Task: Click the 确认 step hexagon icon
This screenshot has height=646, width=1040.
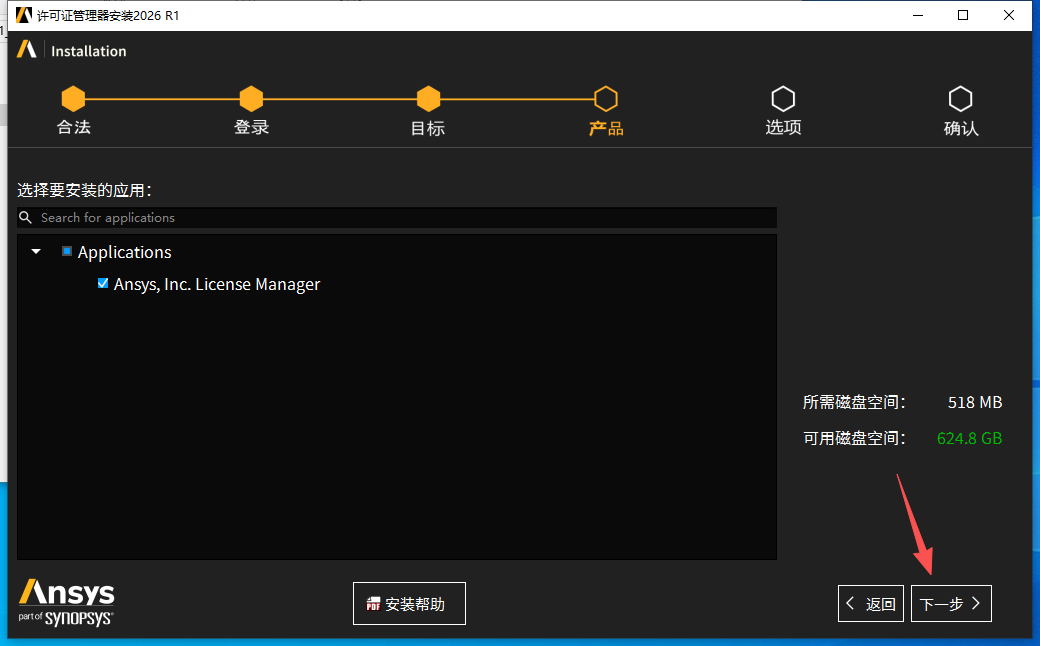Action: pos(960,99)
